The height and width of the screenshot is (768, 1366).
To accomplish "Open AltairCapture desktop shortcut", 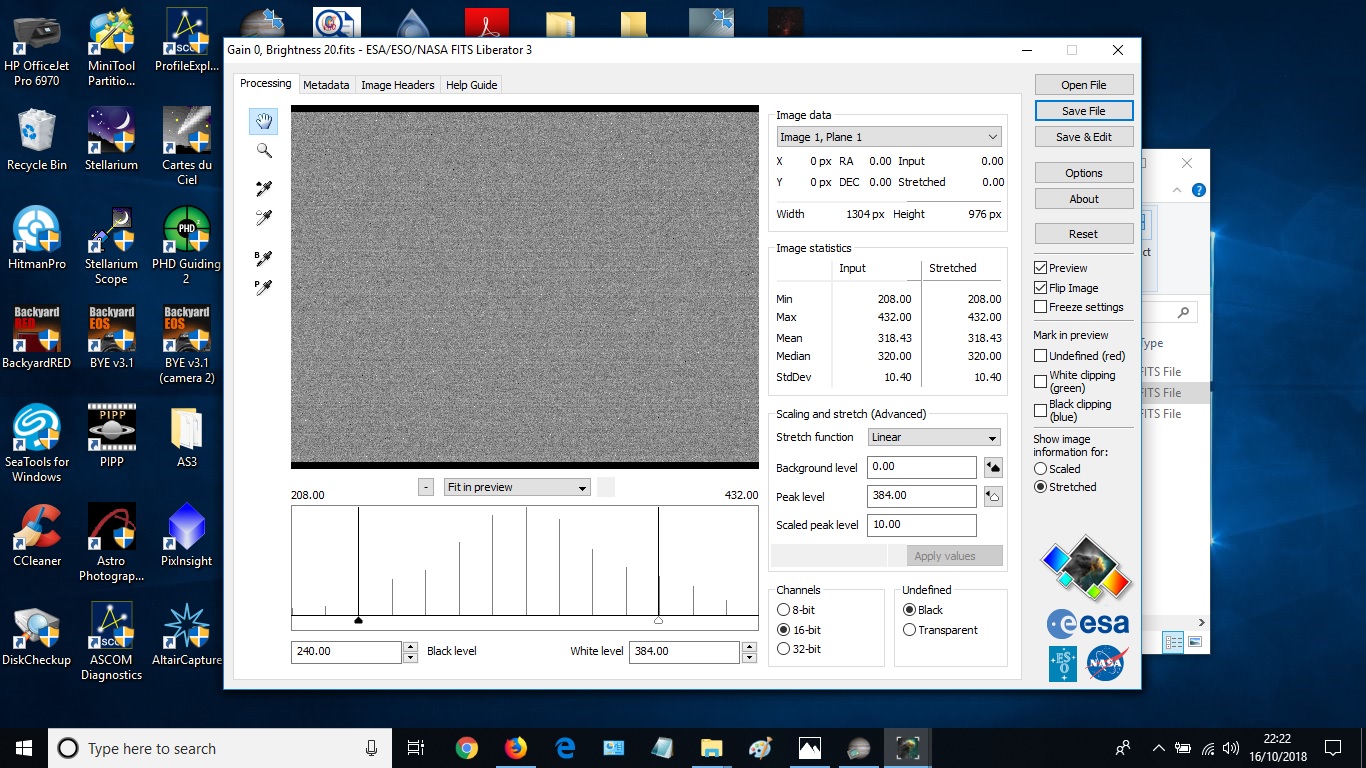I will click(186, 634).
